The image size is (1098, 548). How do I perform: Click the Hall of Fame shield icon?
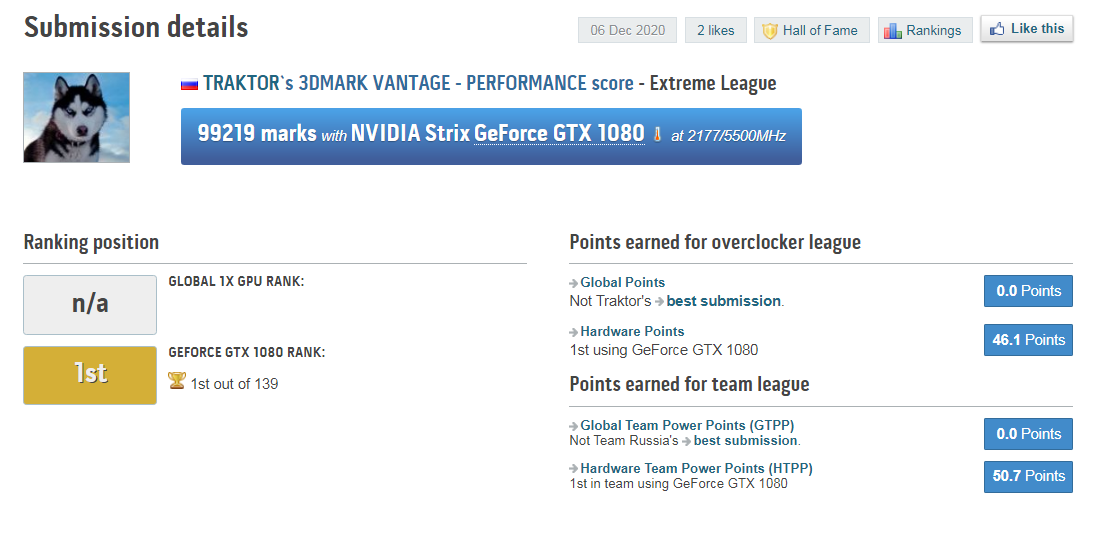click(x=770, y=31)
